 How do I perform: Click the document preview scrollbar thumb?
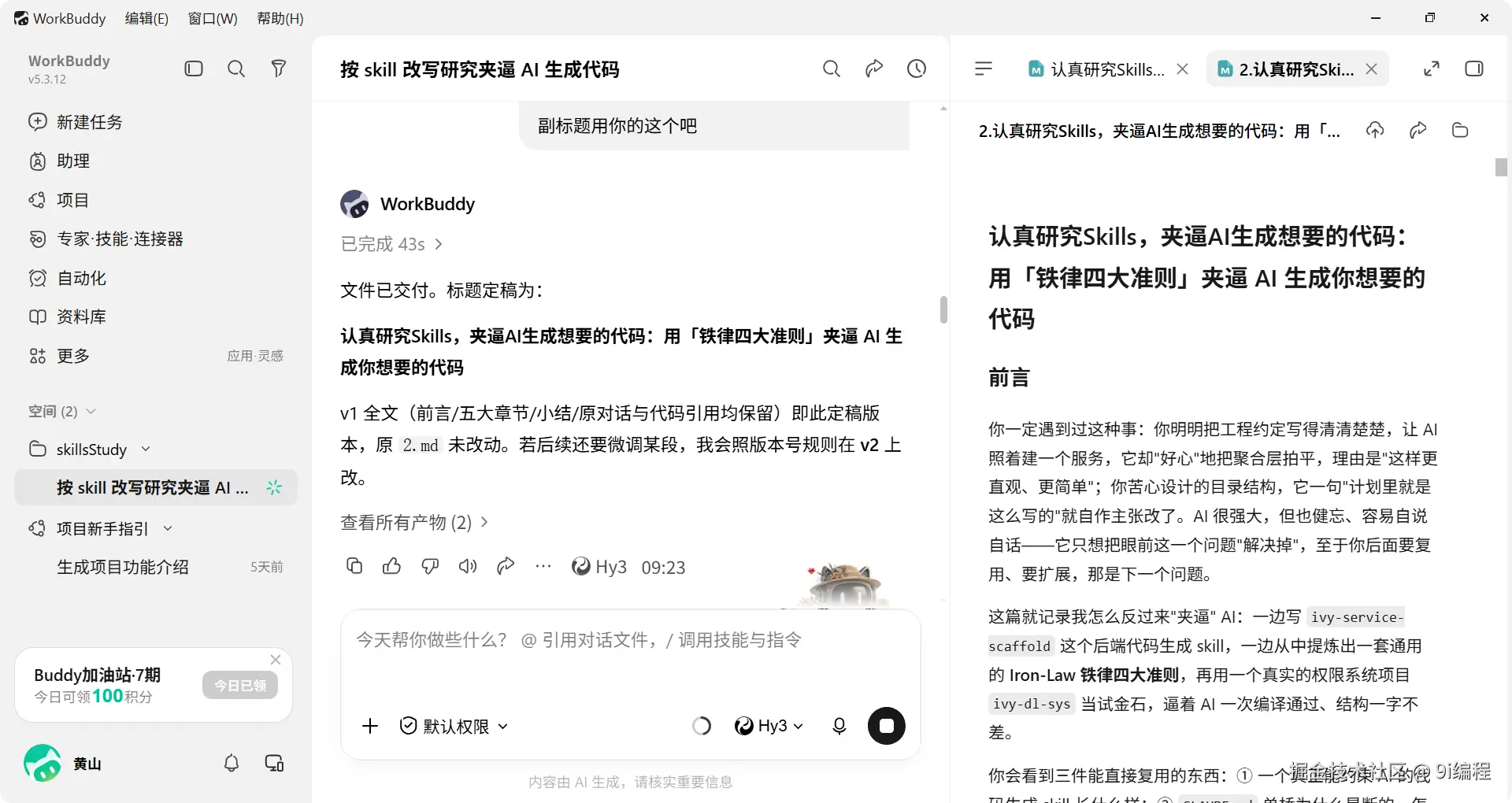click(x=1502, y=167)
